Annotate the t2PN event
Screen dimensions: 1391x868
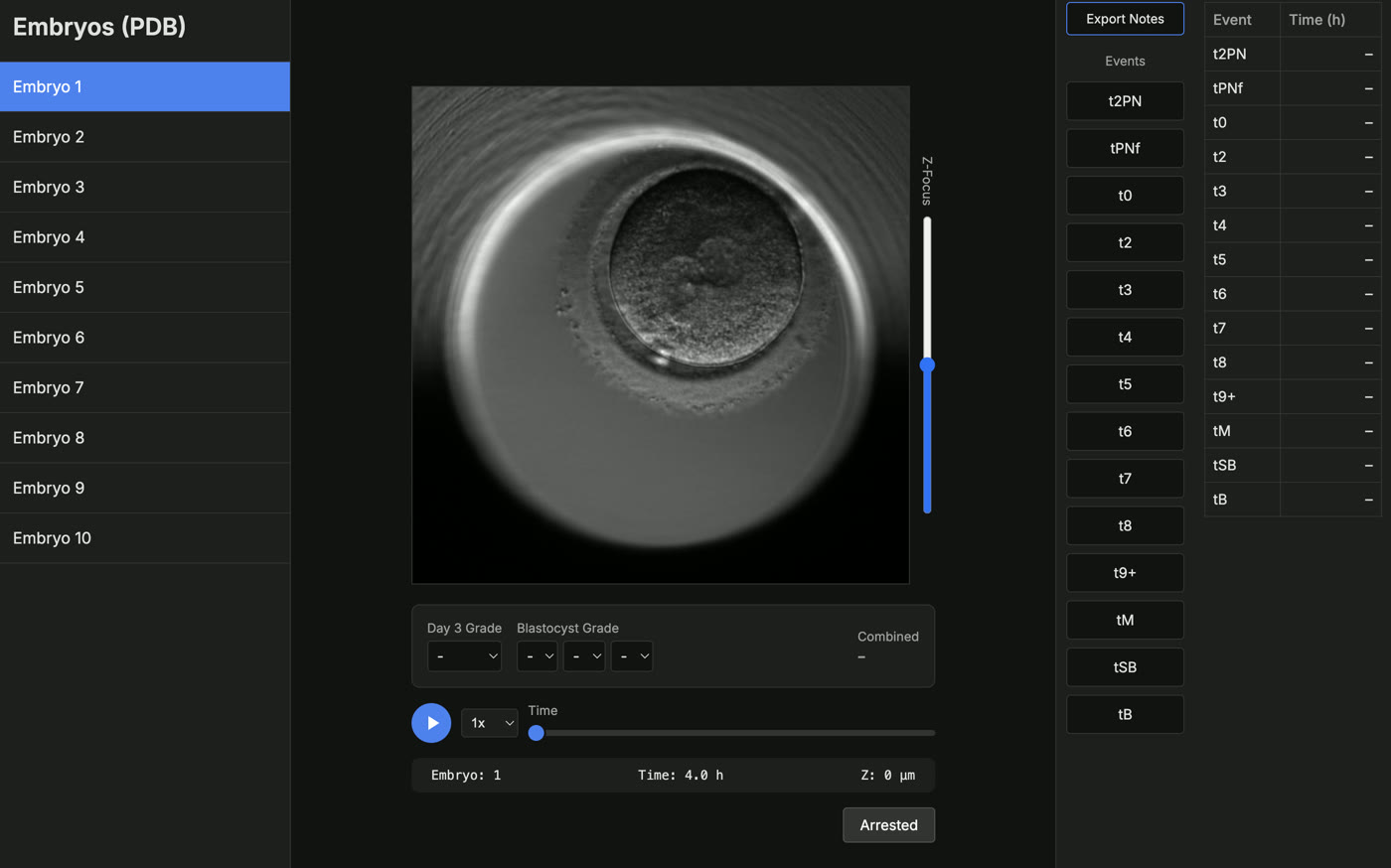(x=1125, y=101)
